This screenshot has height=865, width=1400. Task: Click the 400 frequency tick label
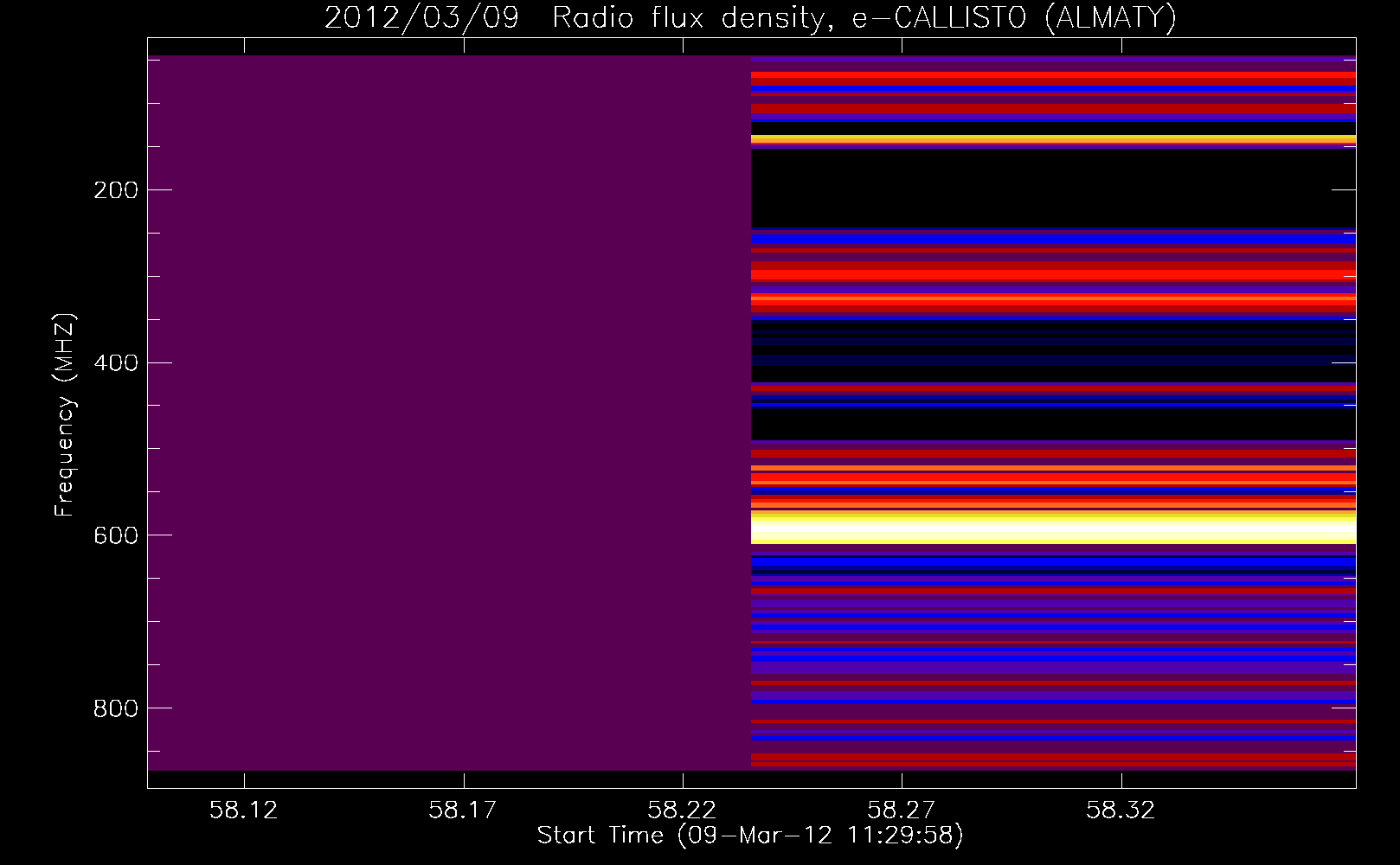115,363
